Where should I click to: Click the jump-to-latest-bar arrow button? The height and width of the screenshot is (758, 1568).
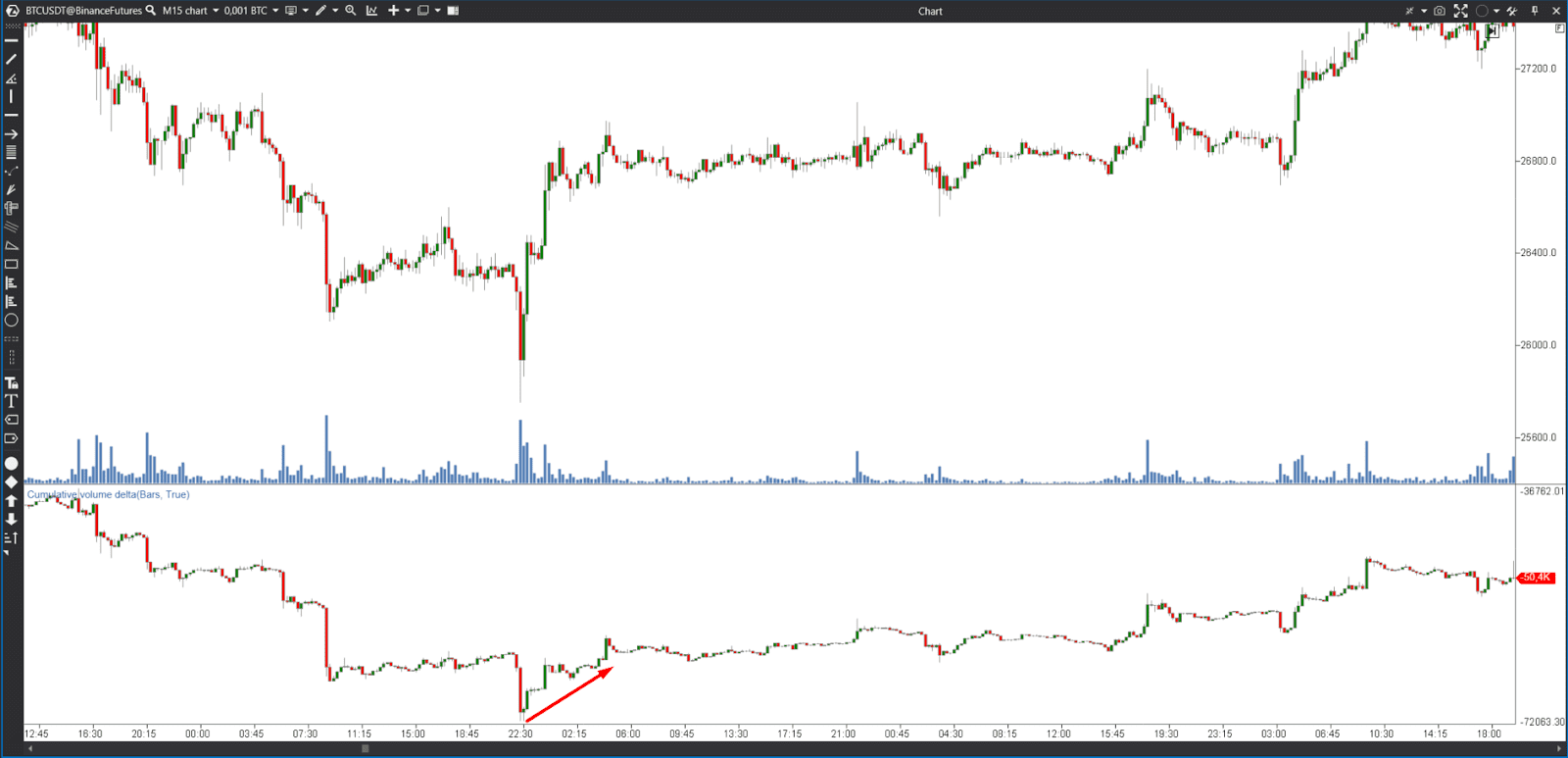1492,31
